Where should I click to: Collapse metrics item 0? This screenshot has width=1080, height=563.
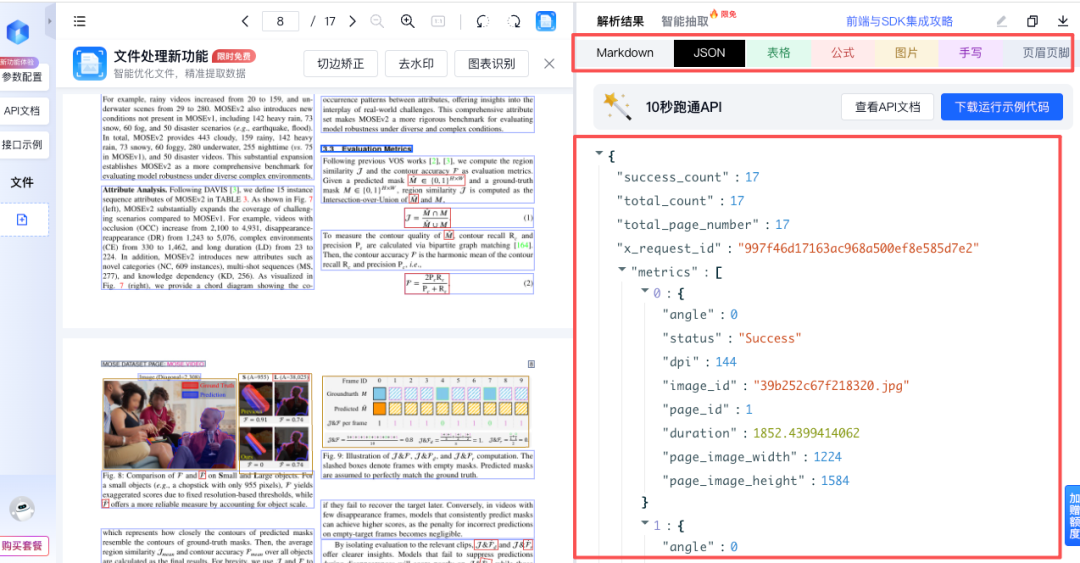645,291
